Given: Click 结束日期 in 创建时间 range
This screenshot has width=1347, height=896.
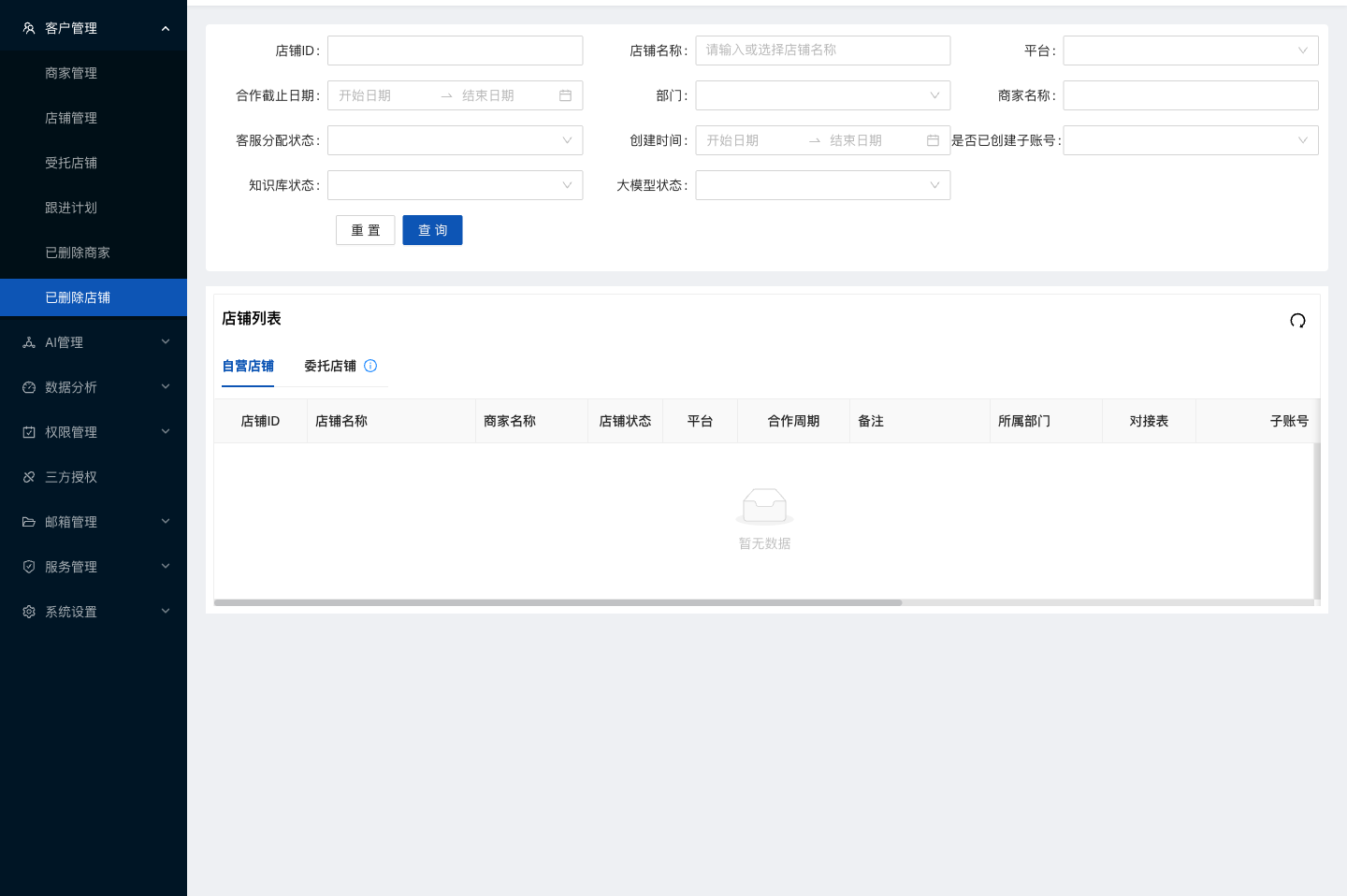Looking at the screenshot, I should pos(856,140).
